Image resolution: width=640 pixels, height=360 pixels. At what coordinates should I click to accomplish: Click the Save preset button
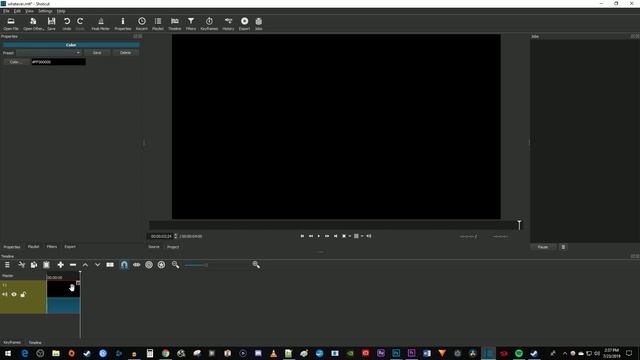point(97,53)
